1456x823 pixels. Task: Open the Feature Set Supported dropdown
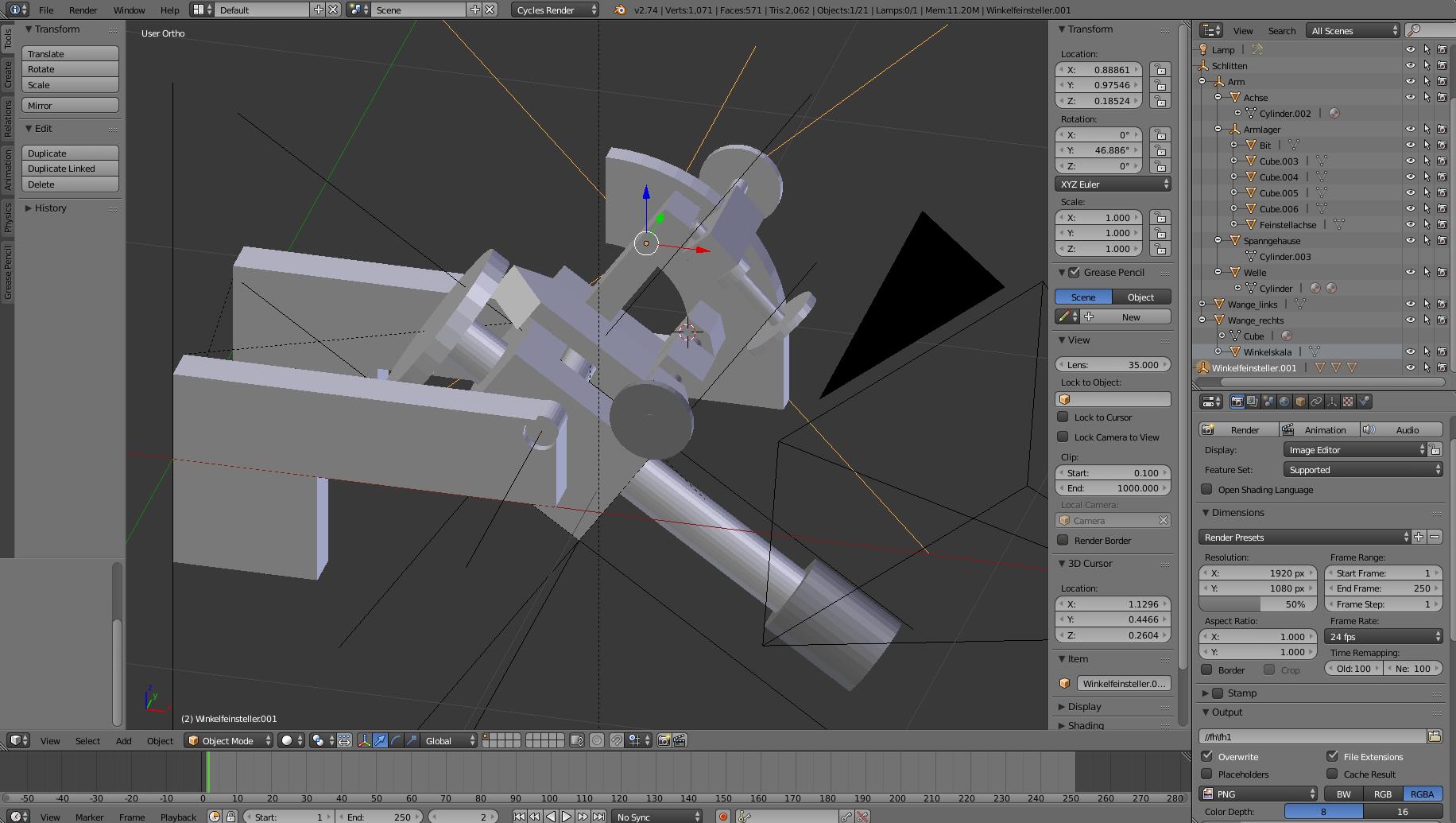[1363, 470]
